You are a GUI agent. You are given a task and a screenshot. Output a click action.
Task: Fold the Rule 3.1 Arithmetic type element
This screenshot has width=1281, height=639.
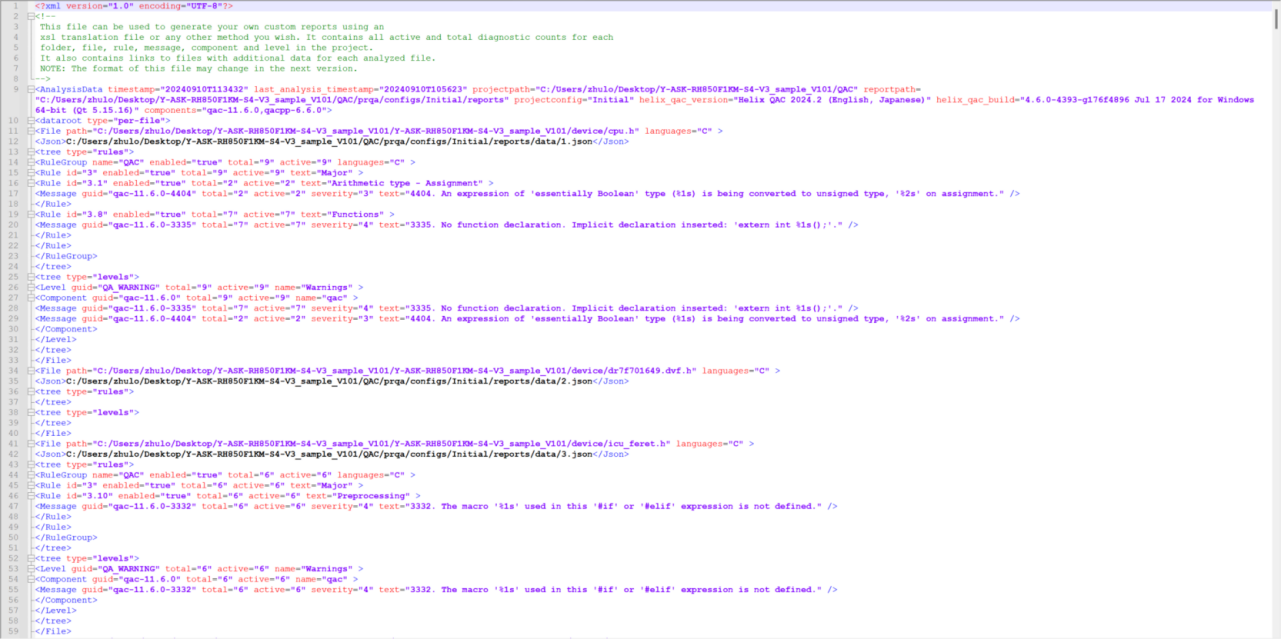click(x=31, y=183)
